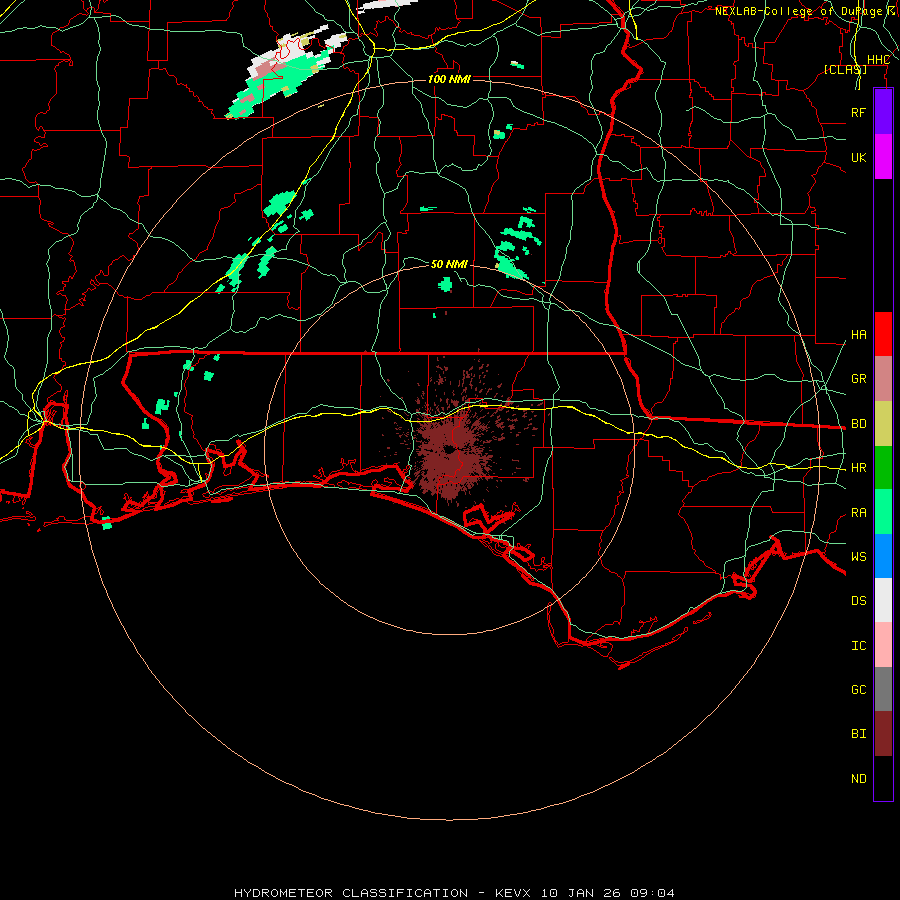
Task: Click the red HA legend color swatch
Action: point(883,334)
